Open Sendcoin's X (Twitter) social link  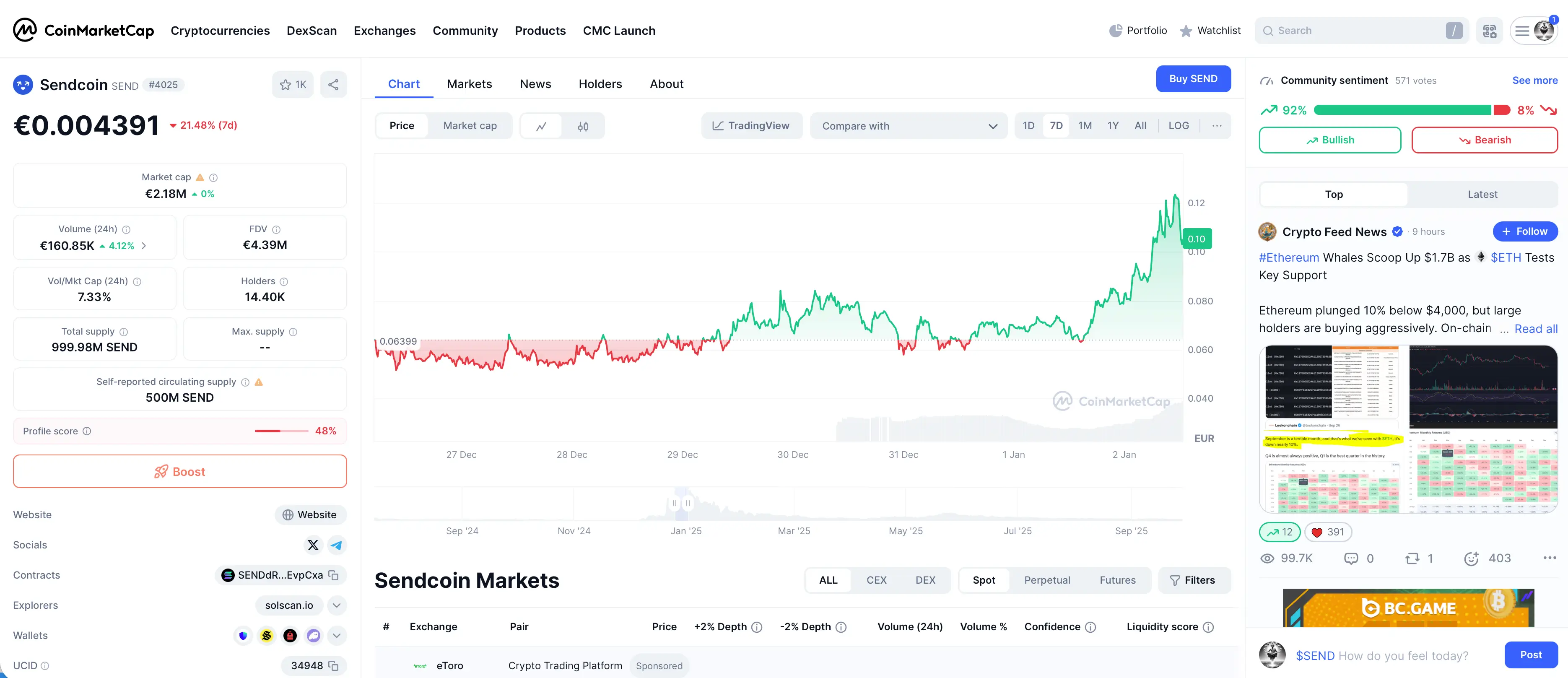point(313,545)
